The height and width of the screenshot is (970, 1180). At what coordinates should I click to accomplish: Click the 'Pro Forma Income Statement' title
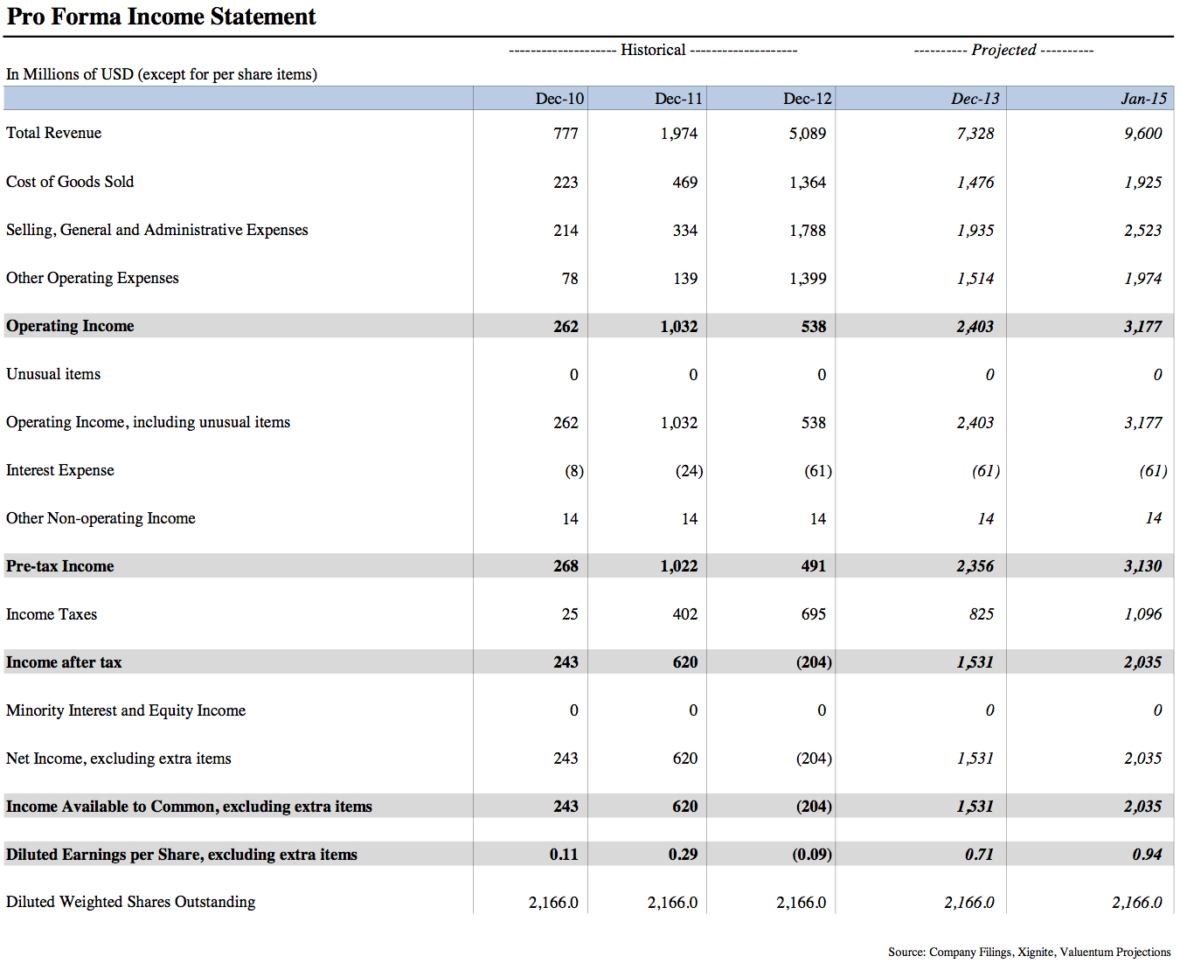click(161, 17)
